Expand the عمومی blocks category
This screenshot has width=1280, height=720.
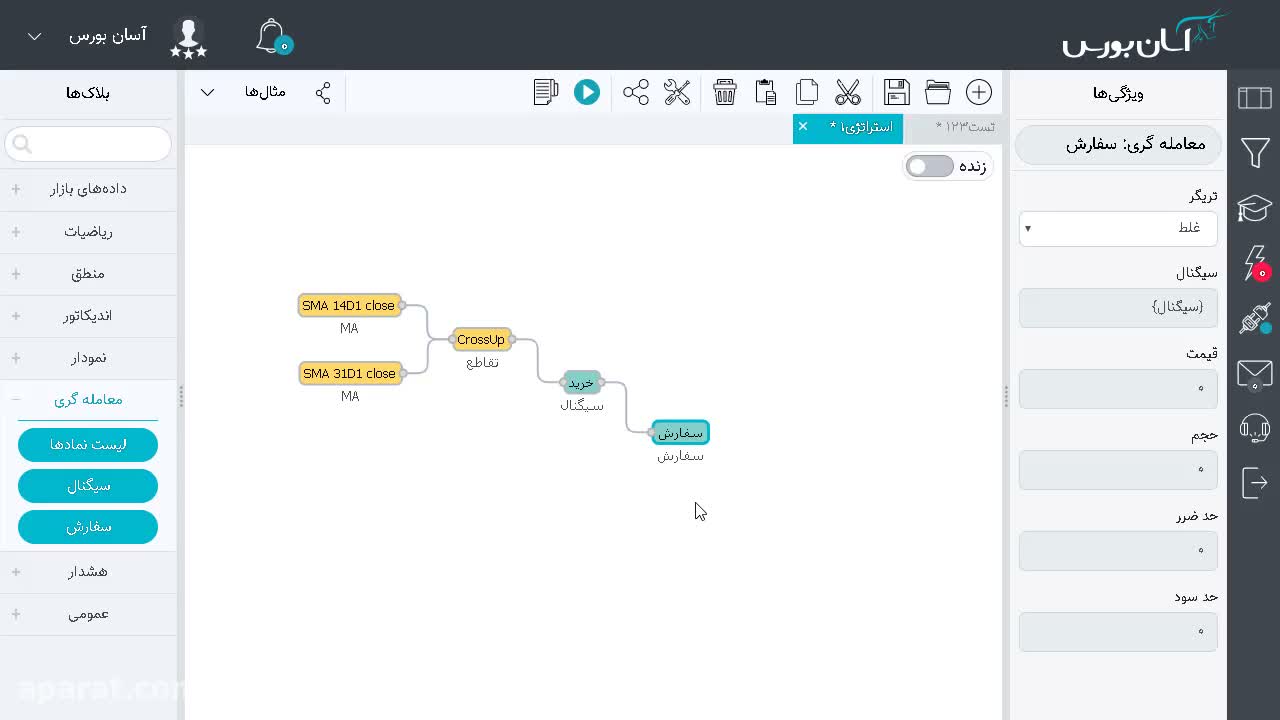pyautogui.click(x=88, y=613)
